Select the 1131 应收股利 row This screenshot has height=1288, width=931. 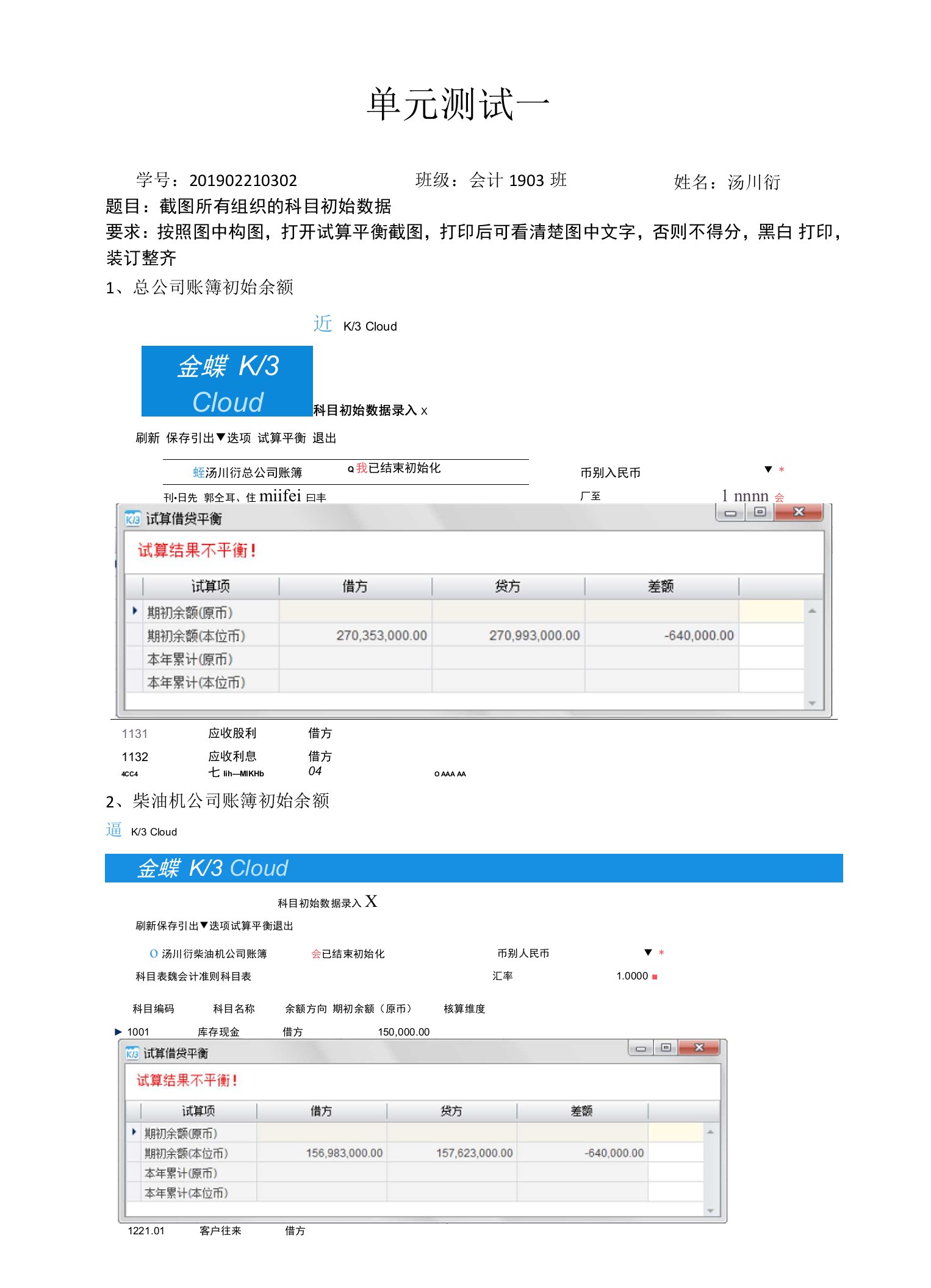point(227,733)
